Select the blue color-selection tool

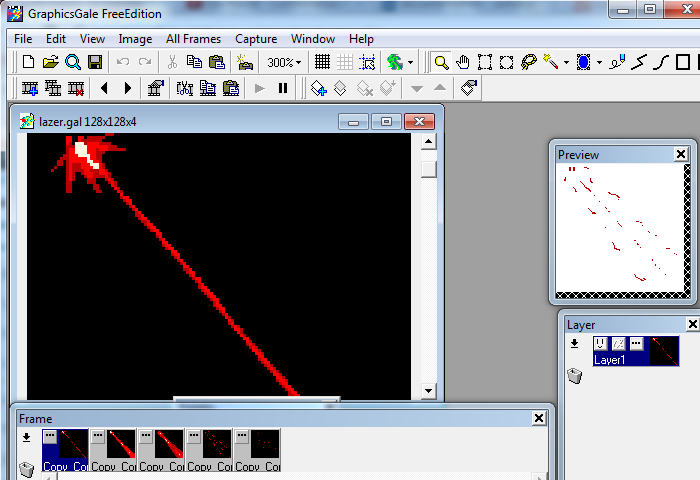pos(583,62)
